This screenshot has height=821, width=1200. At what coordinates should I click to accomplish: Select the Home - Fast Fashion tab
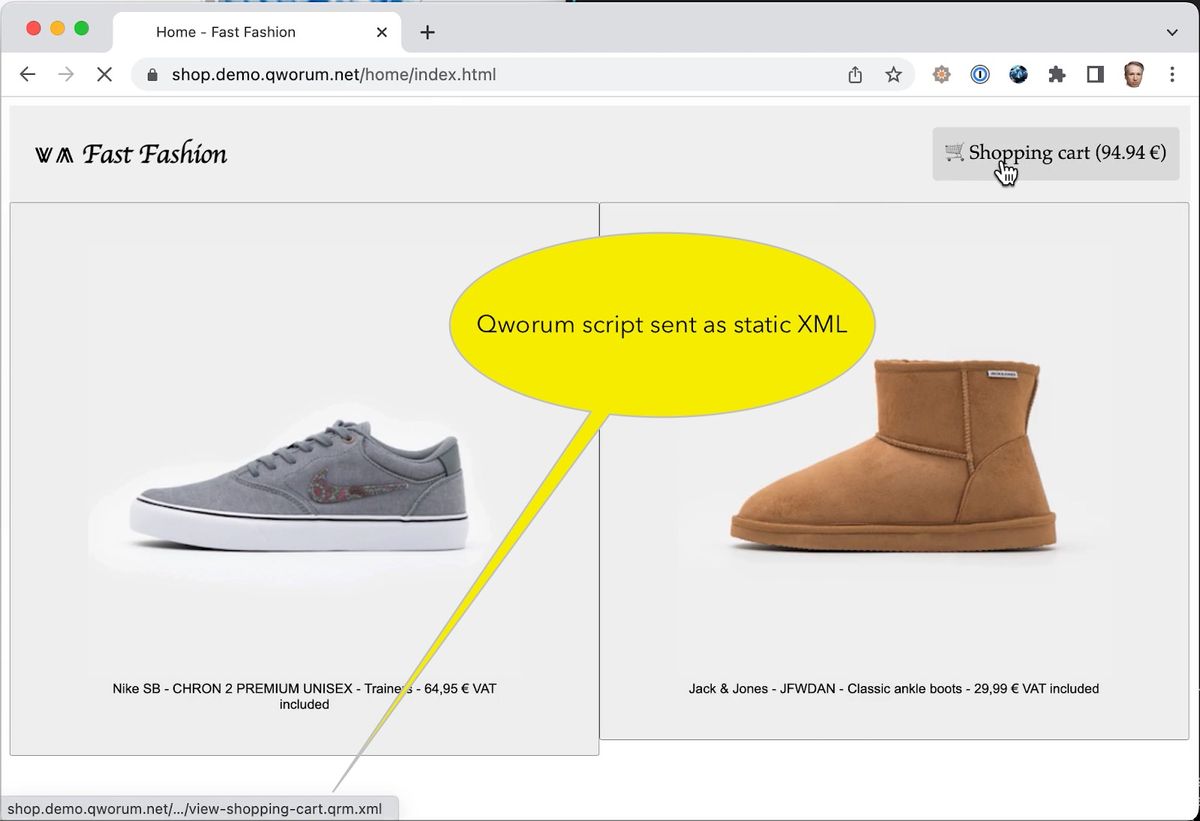click(257, 32)
